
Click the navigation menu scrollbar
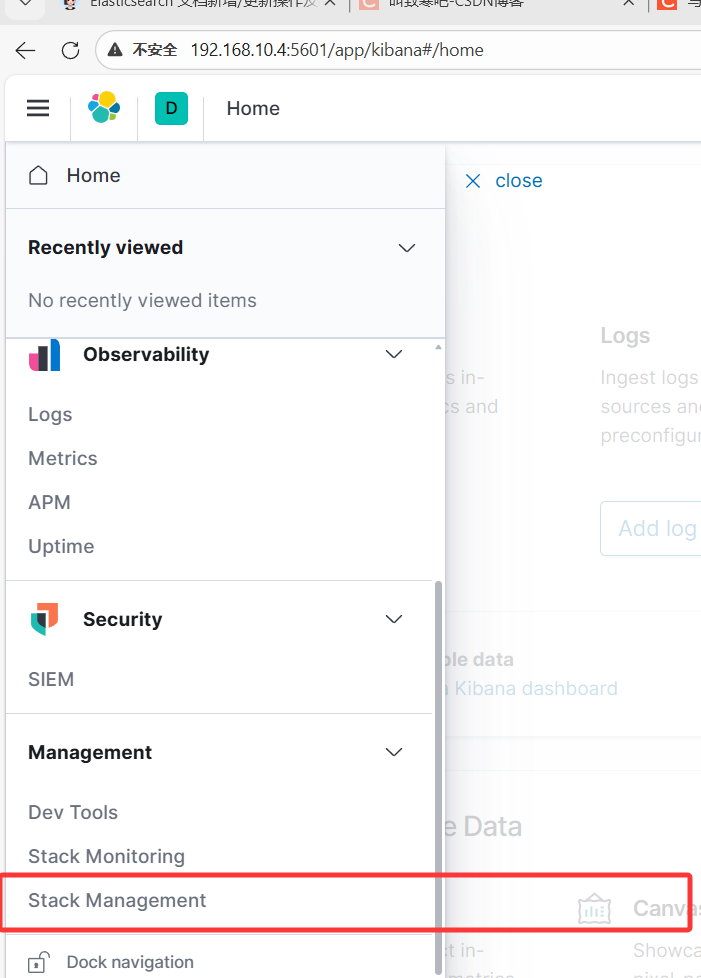point(438,777)
